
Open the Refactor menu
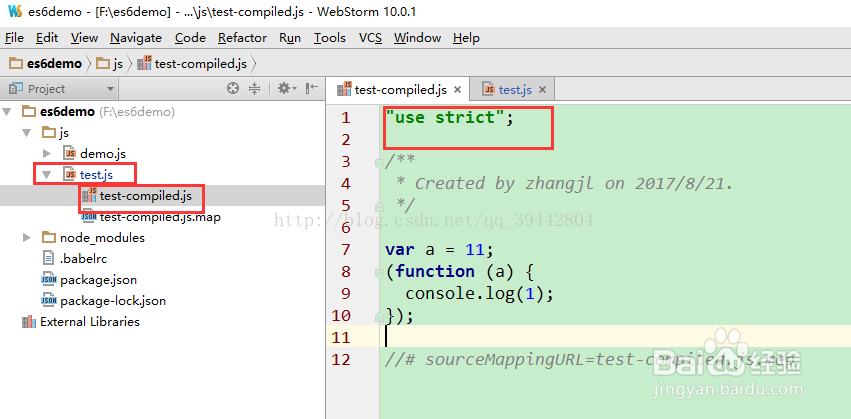tap(242, 38)
